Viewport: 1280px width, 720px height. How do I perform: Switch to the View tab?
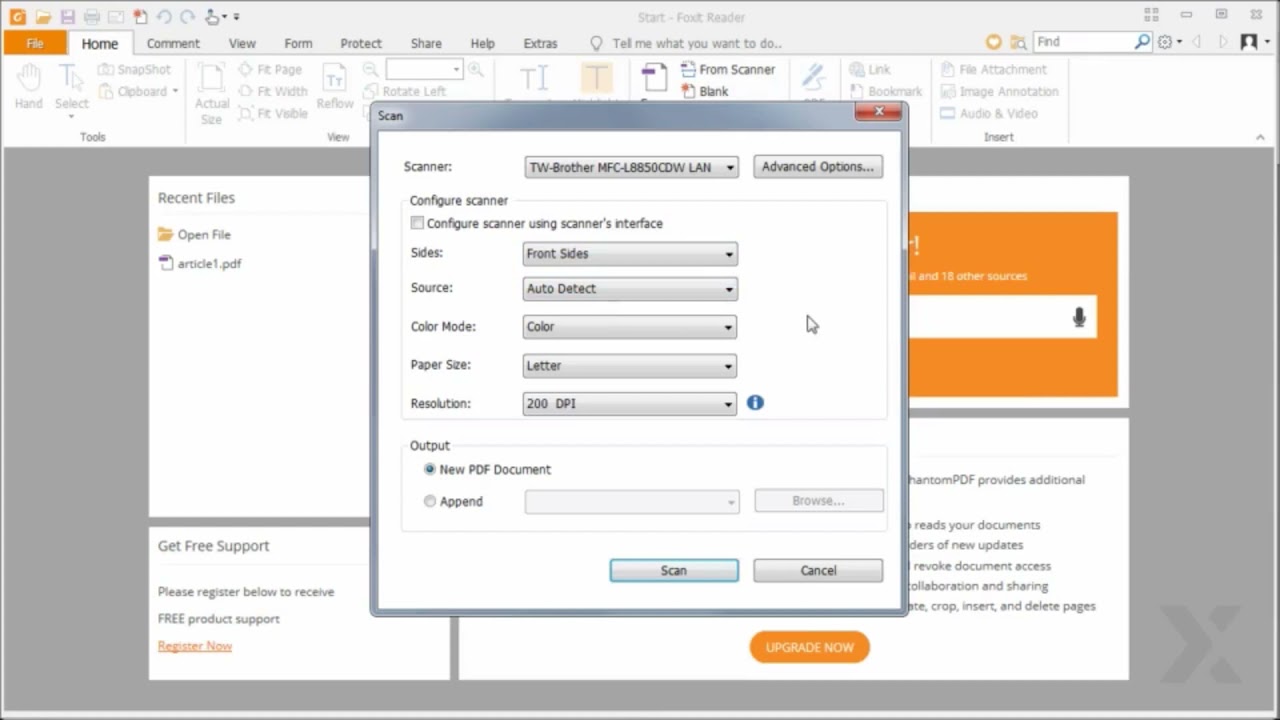[242, 43]
